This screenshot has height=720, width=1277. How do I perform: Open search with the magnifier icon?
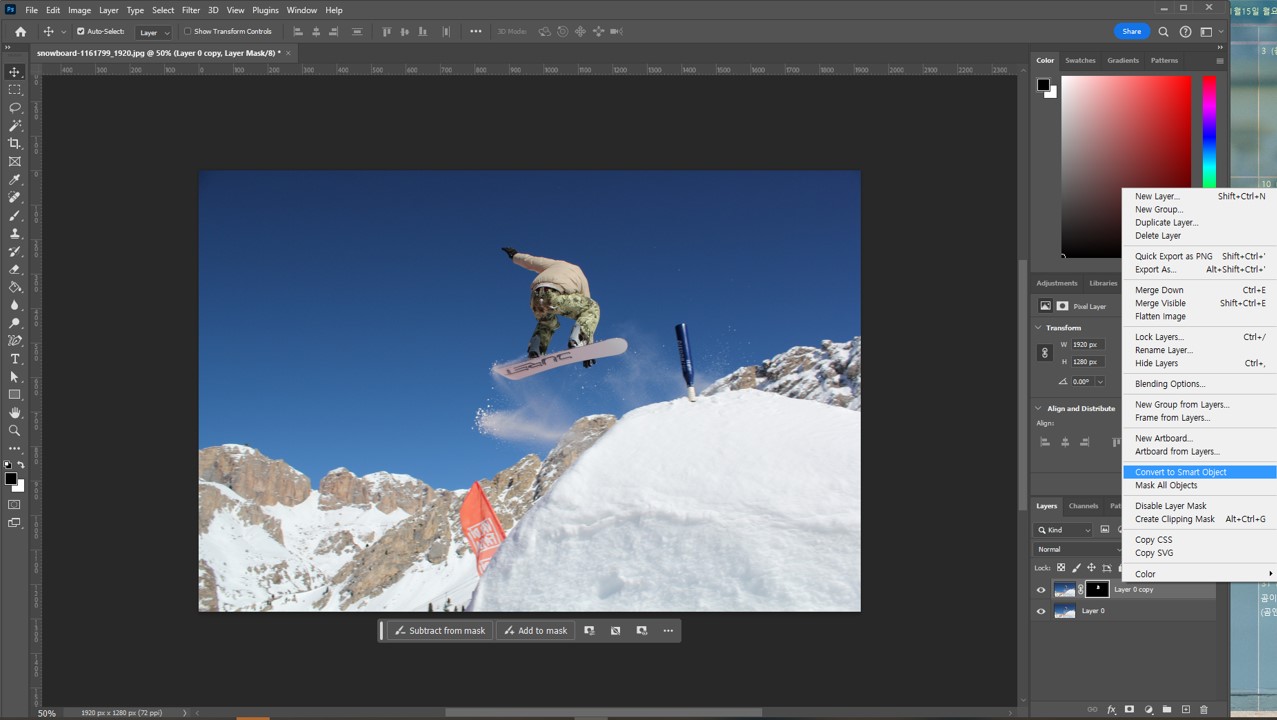(x=1163, y=32)
